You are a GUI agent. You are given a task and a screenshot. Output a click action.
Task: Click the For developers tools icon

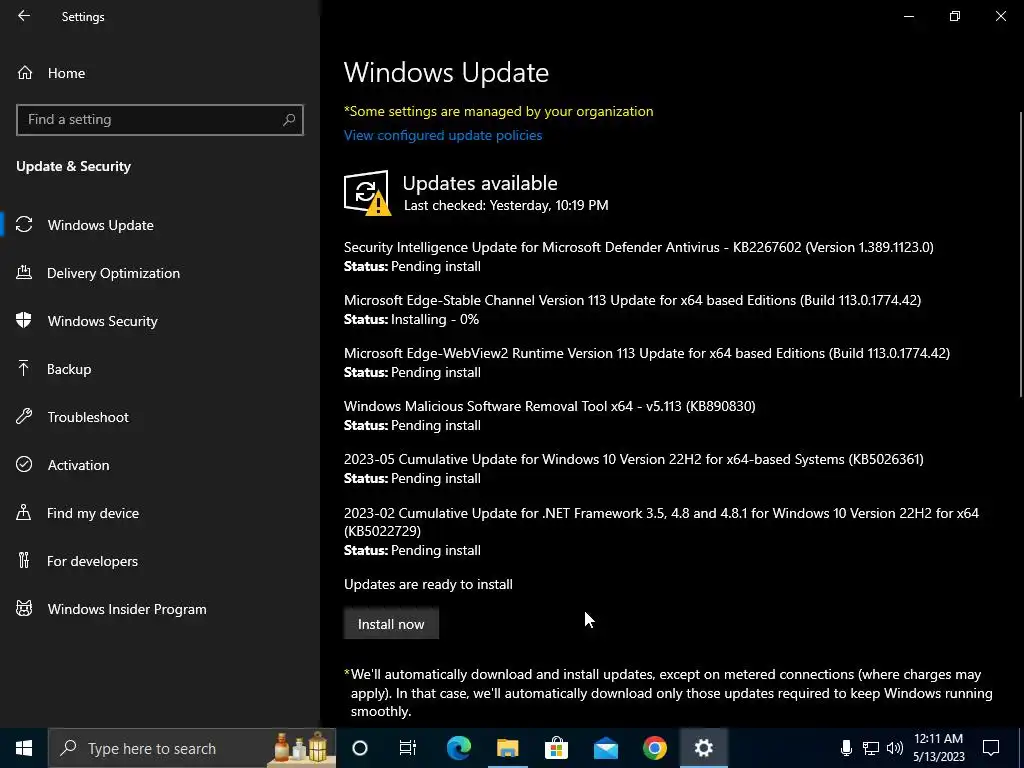24,560
